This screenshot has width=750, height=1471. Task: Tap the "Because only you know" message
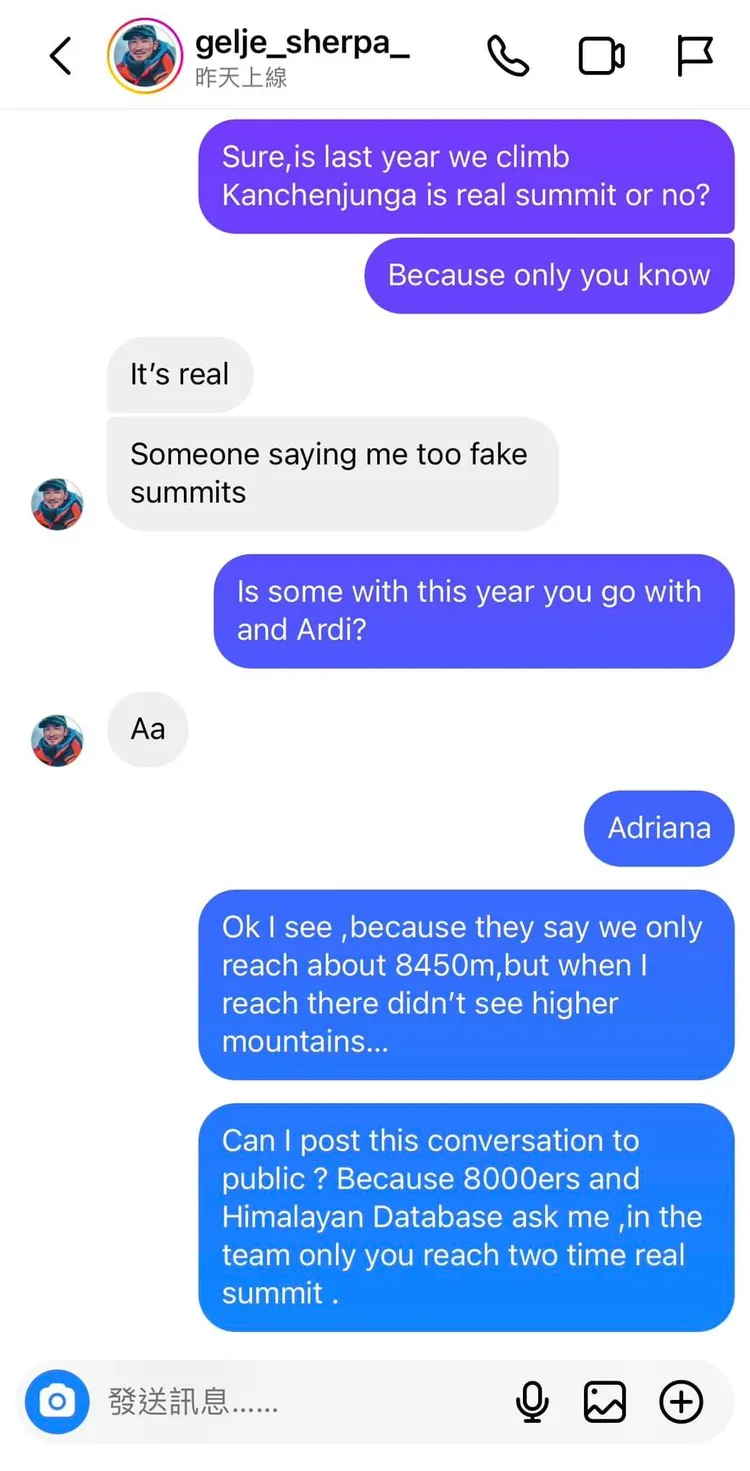pyautogui.click(x=549, y=275)
